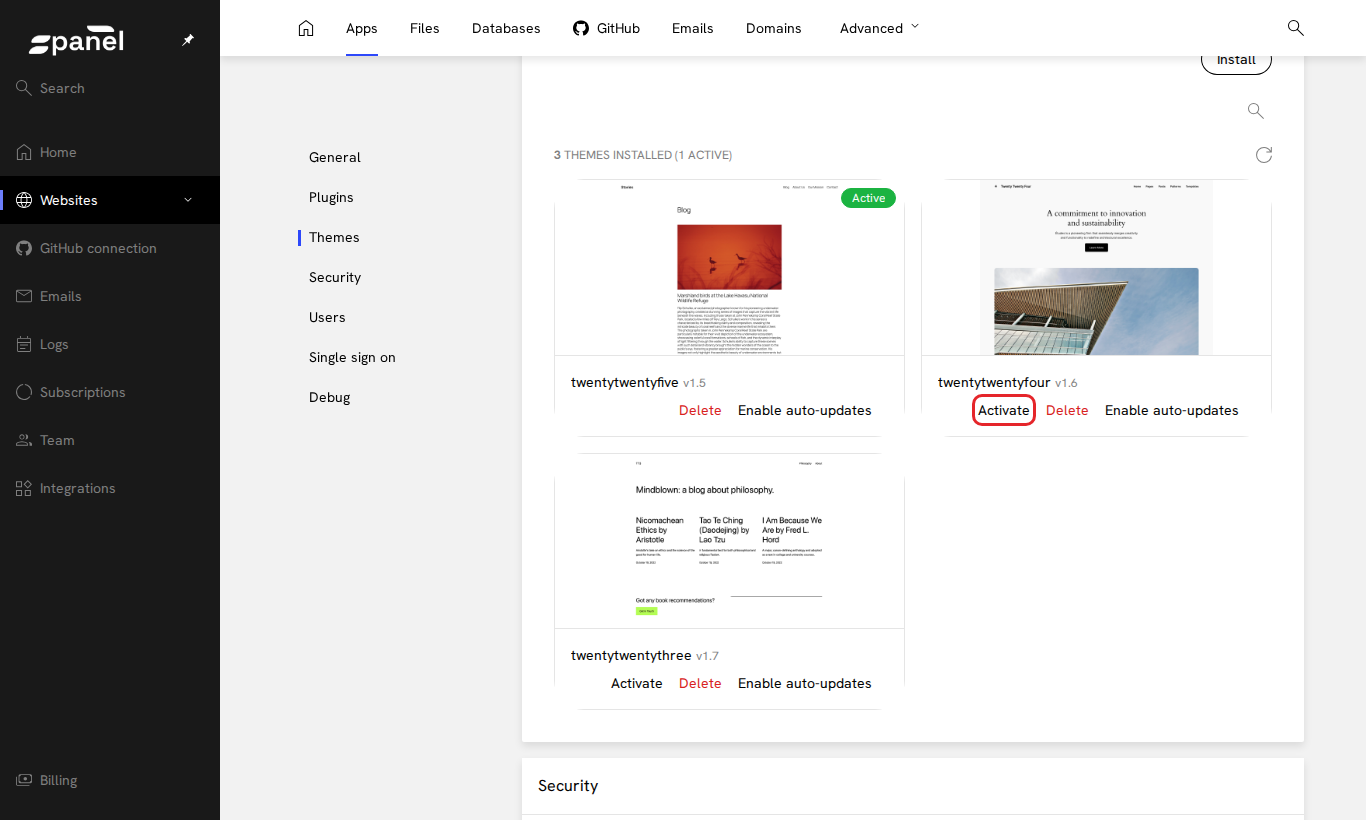Click the Install button
1366x820 pixels.
click(x=1236, y=60)
